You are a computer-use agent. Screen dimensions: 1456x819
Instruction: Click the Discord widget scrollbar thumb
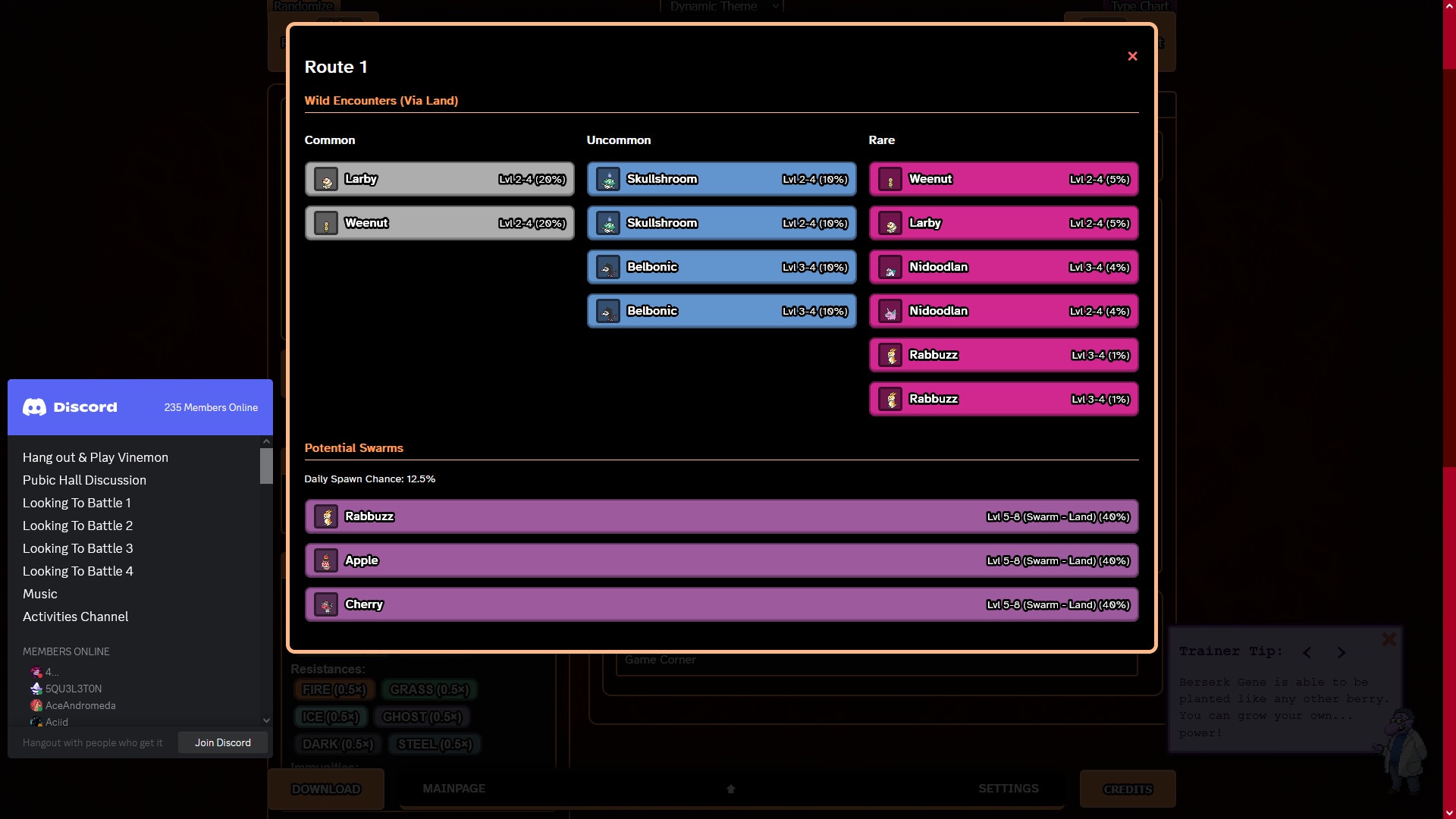(266, 466)
